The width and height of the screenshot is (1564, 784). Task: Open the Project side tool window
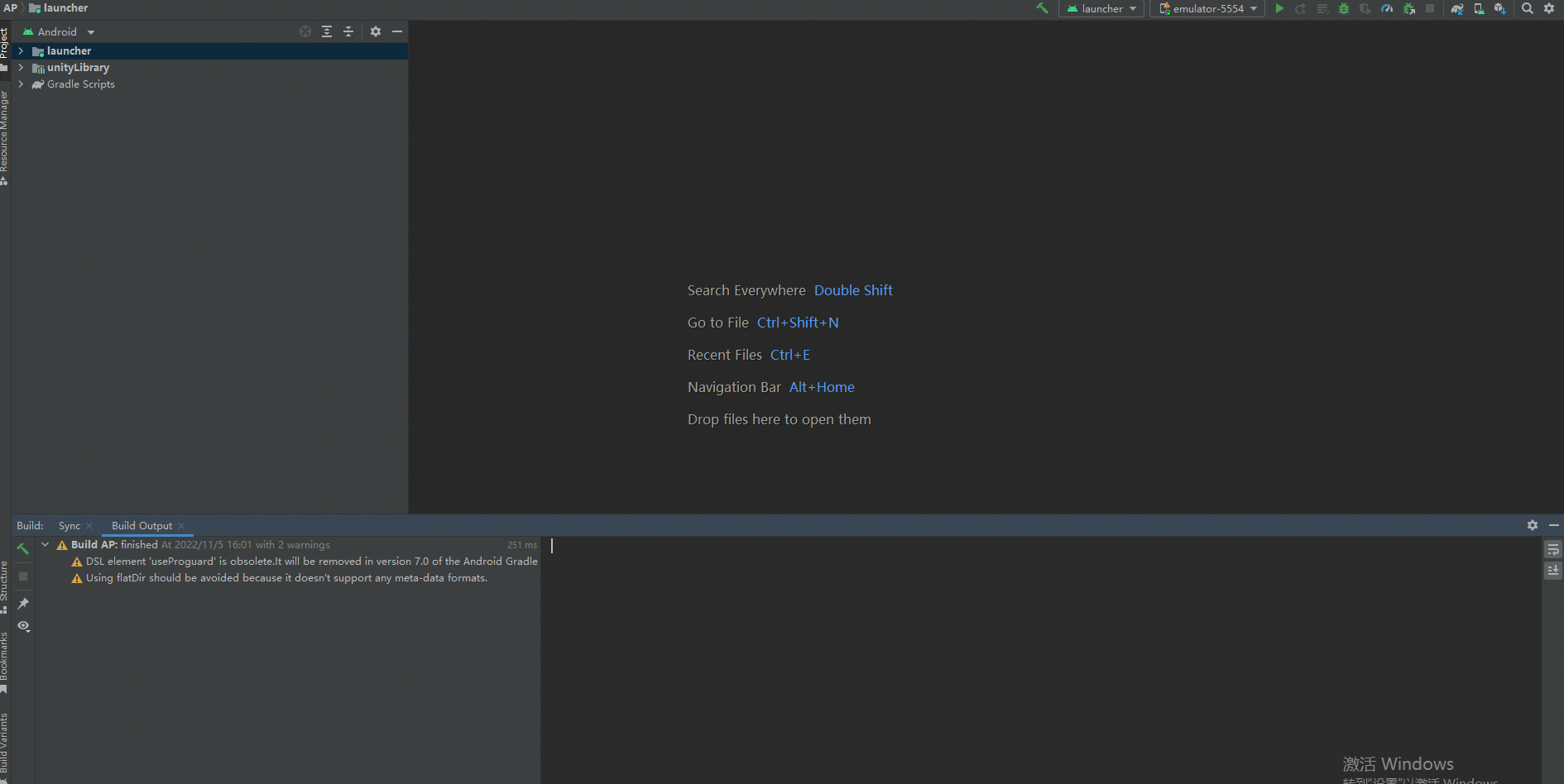pyautogui.click(x=4, y=49)
